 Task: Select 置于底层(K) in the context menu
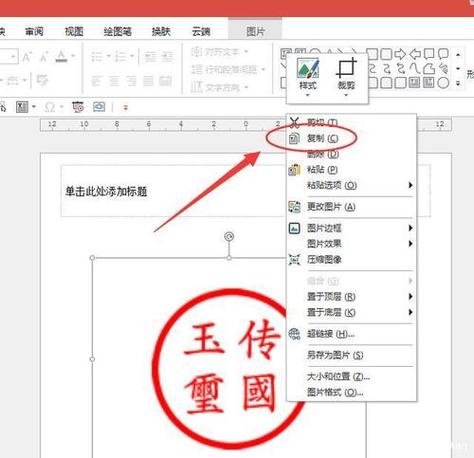(351, 312)
